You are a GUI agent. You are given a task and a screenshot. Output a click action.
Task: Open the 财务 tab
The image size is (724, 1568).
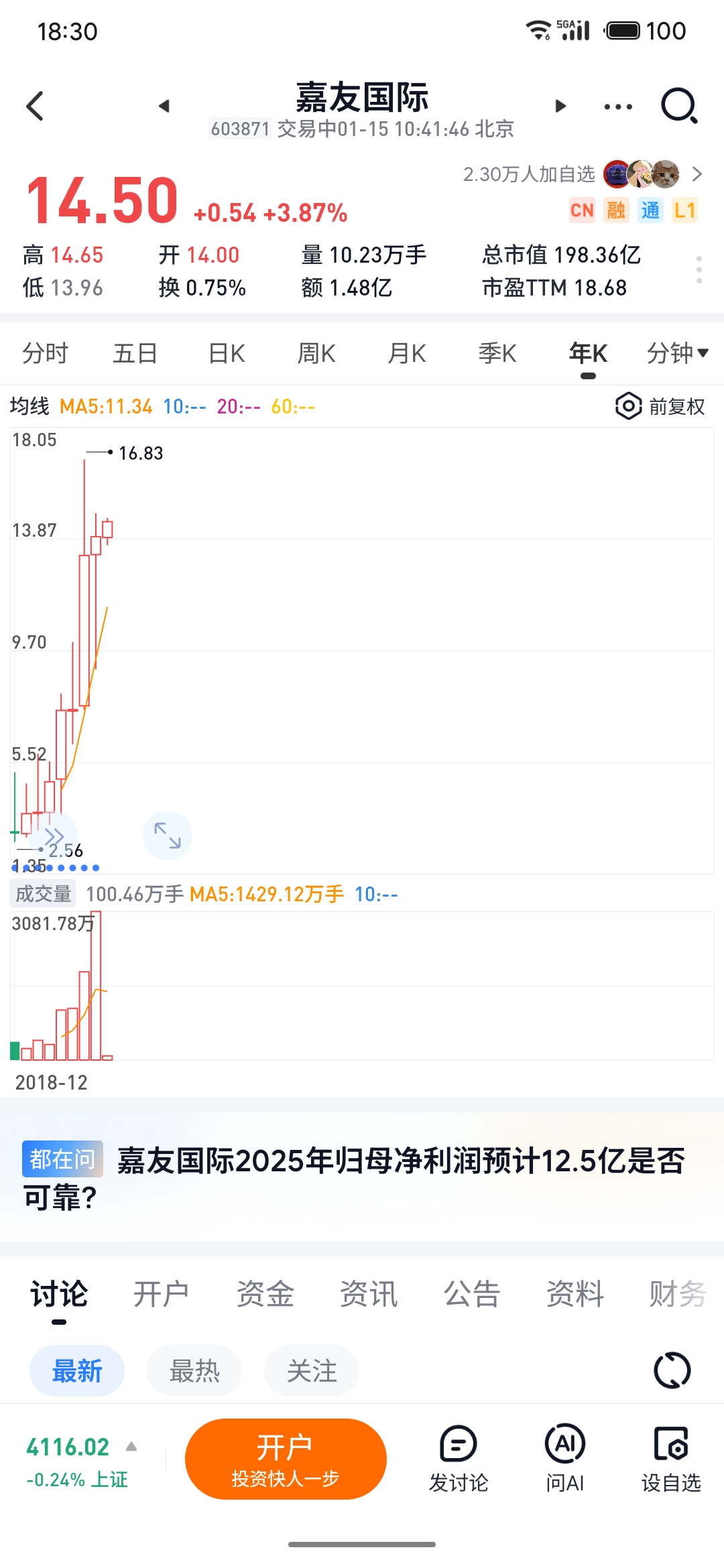tap(677, 1294)
